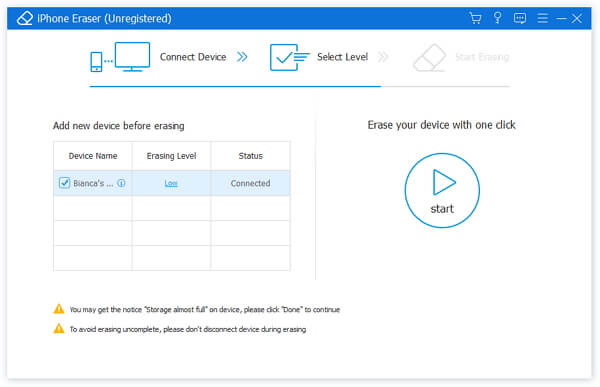Uncheck the Bianca's device checkbox
Screen dimensions: 600x387
click(x=64, y=183)
